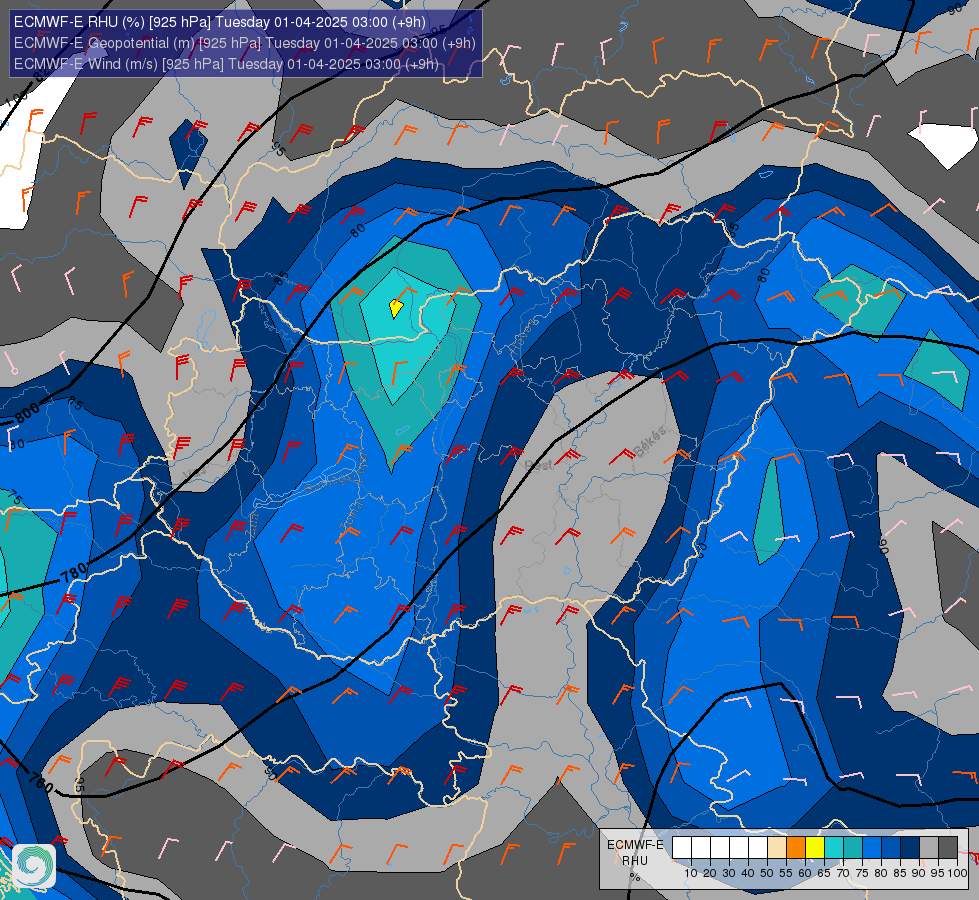Image resolution: width=979 pixels, height=900 pixels.
Task: Pick the yellow 60–65% legend swatch
Action: coord(815,848)
